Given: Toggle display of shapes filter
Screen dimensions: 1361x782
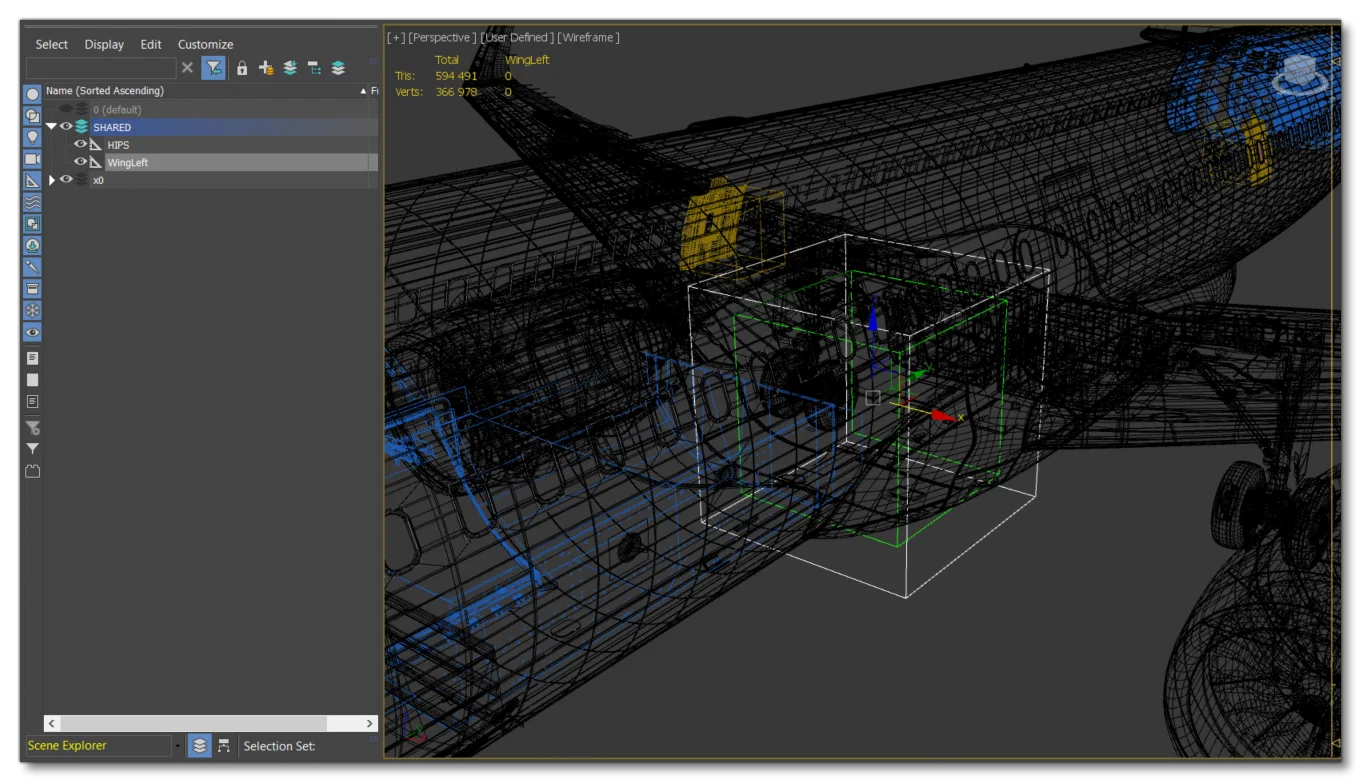Looking at the screenshot, I should (32, 115).
